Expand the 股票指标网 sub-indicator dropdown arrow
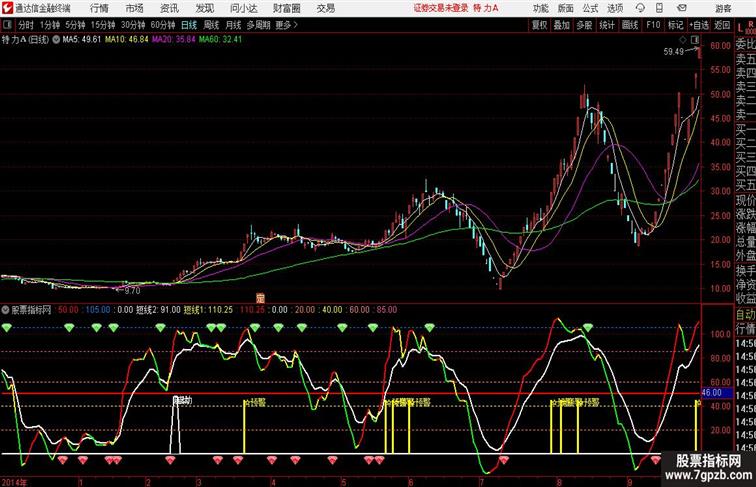Screen dimensions: 756x487 point(5,310)
